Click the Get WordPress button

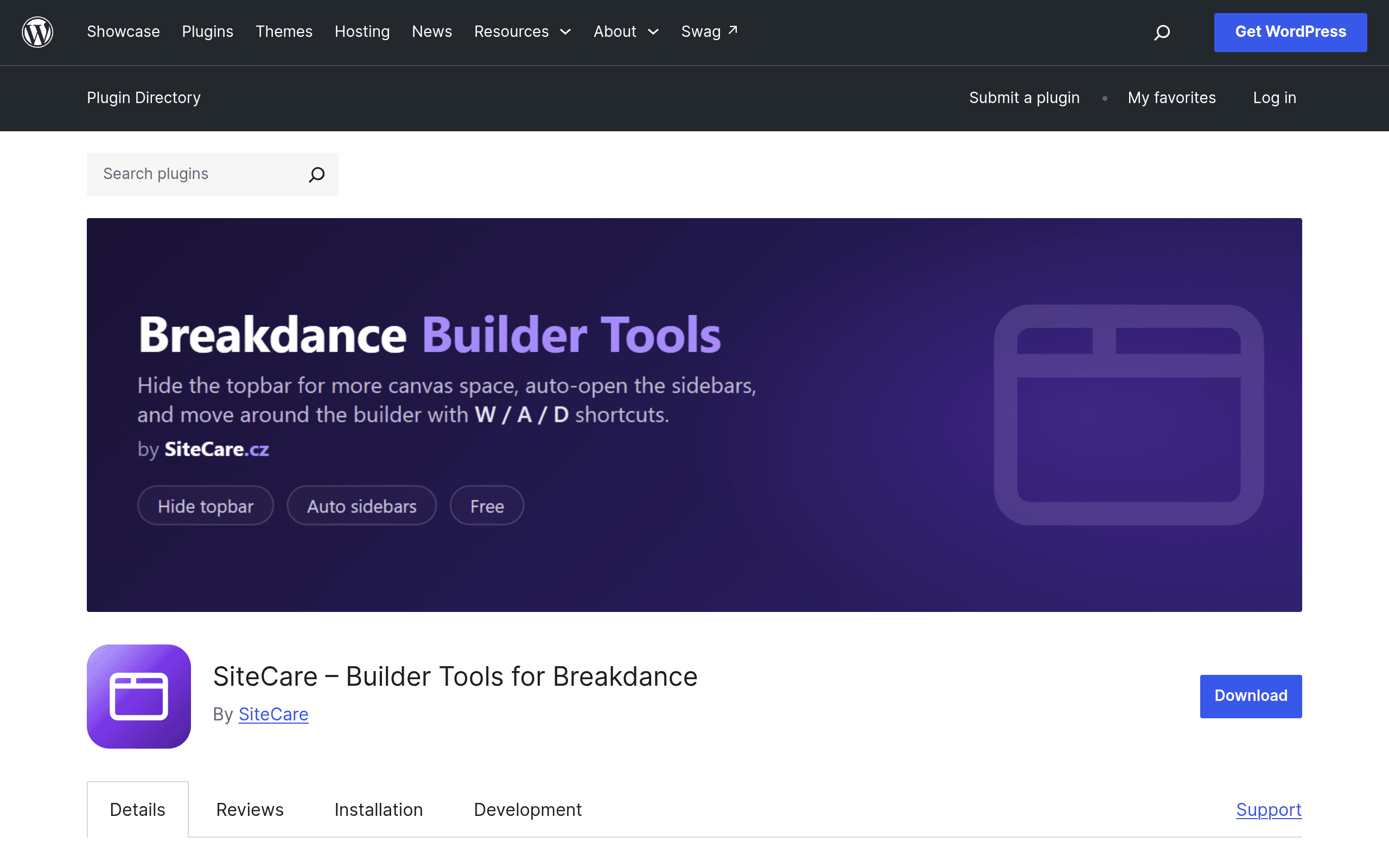coord(1290,32)
